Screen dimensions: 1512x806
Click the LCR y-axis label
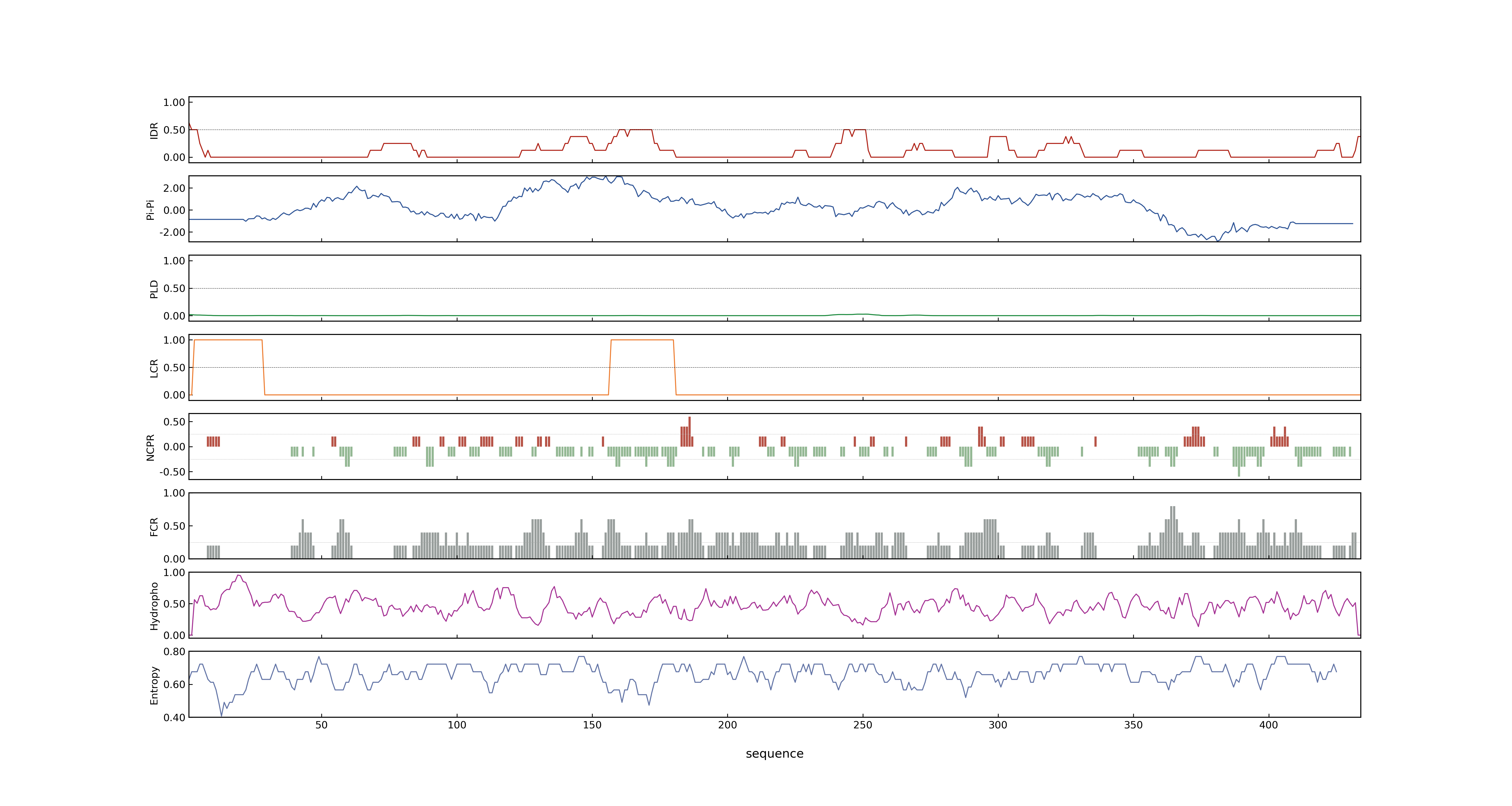(x=154, y=368)
